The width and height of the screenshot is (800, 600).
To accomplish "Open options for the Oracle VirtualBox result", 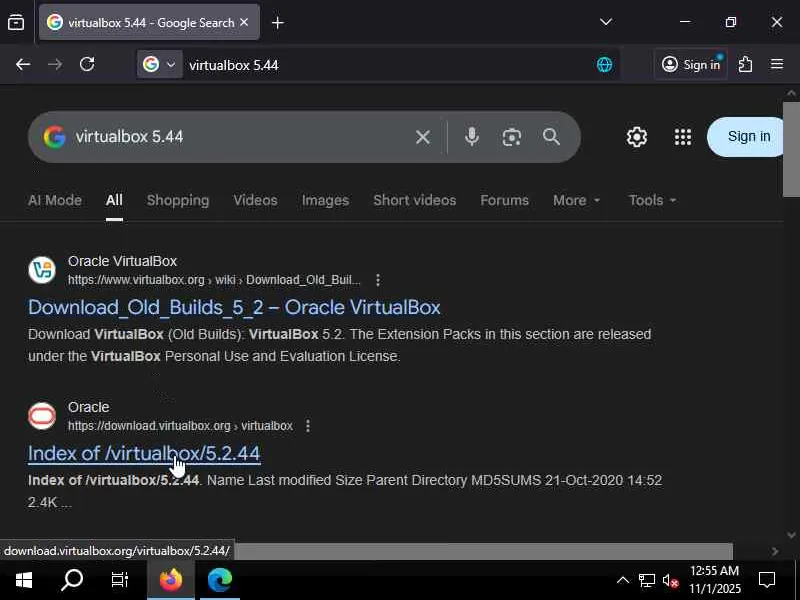I will point(378,280).
